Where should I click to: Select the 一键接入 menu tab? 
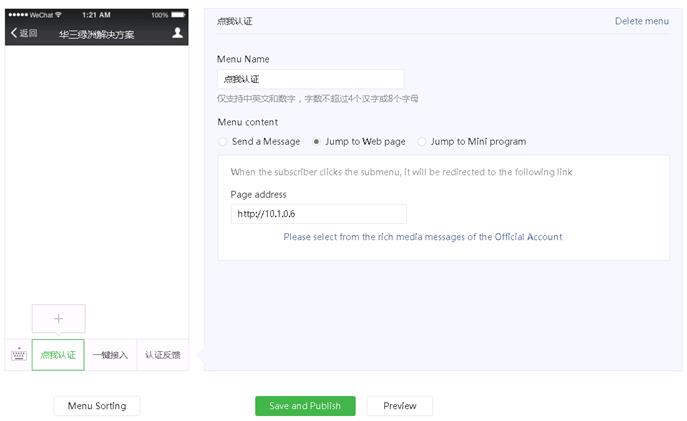coord(110,355)
